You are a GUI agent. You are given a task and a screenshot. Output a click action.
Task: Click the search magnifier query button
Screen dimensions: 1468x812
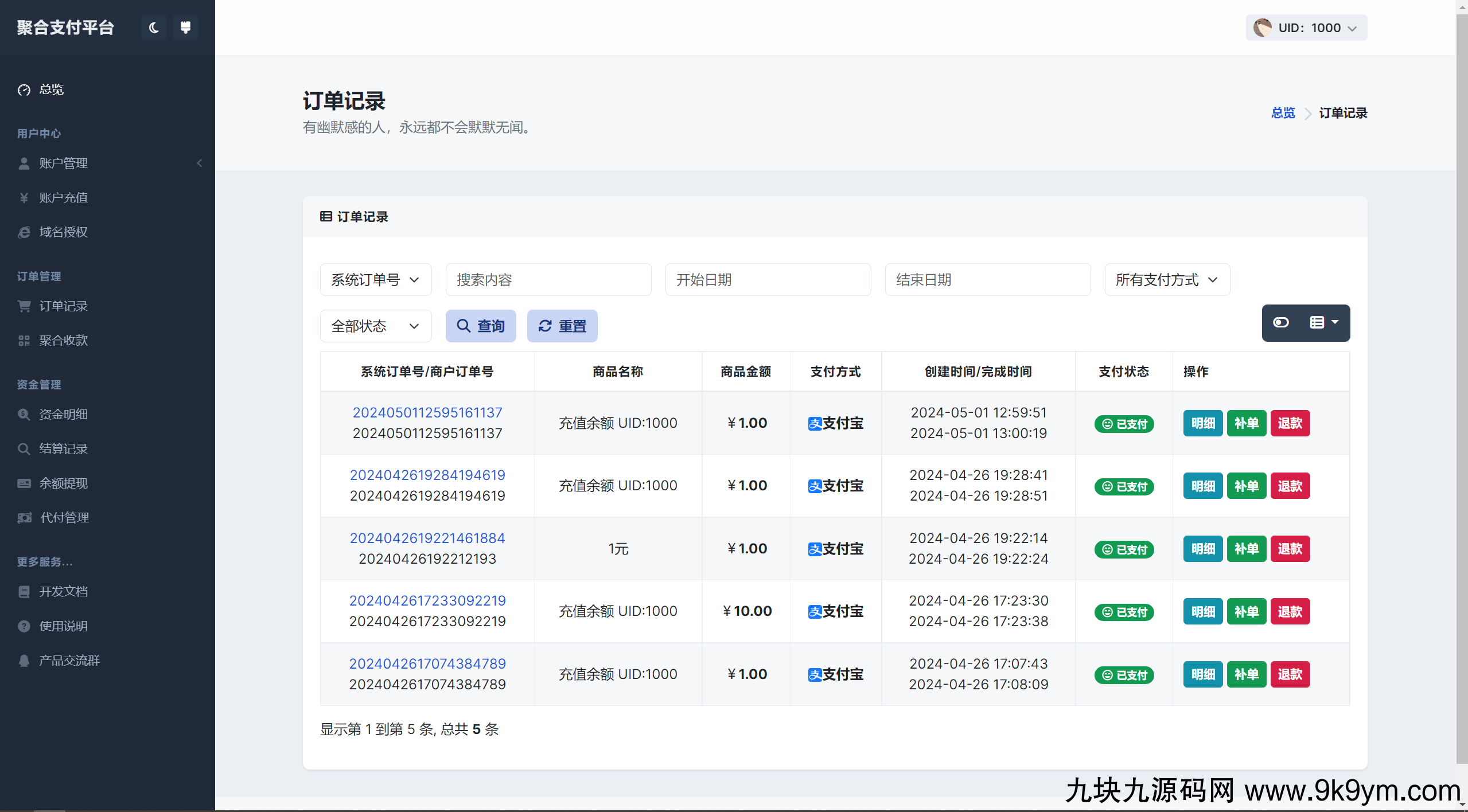coord(480,326)
